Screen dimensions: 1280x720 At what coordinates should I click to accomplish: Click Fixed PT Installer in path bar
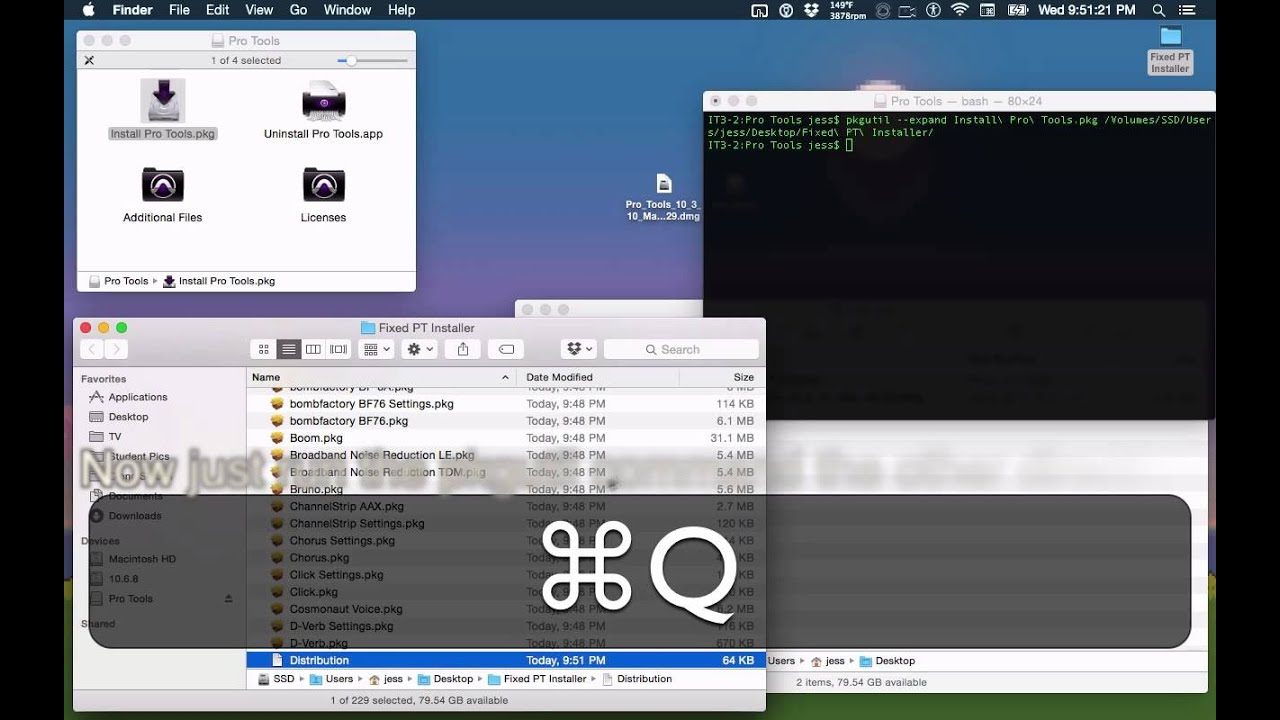pyautogui.click(x=537, y=679)
